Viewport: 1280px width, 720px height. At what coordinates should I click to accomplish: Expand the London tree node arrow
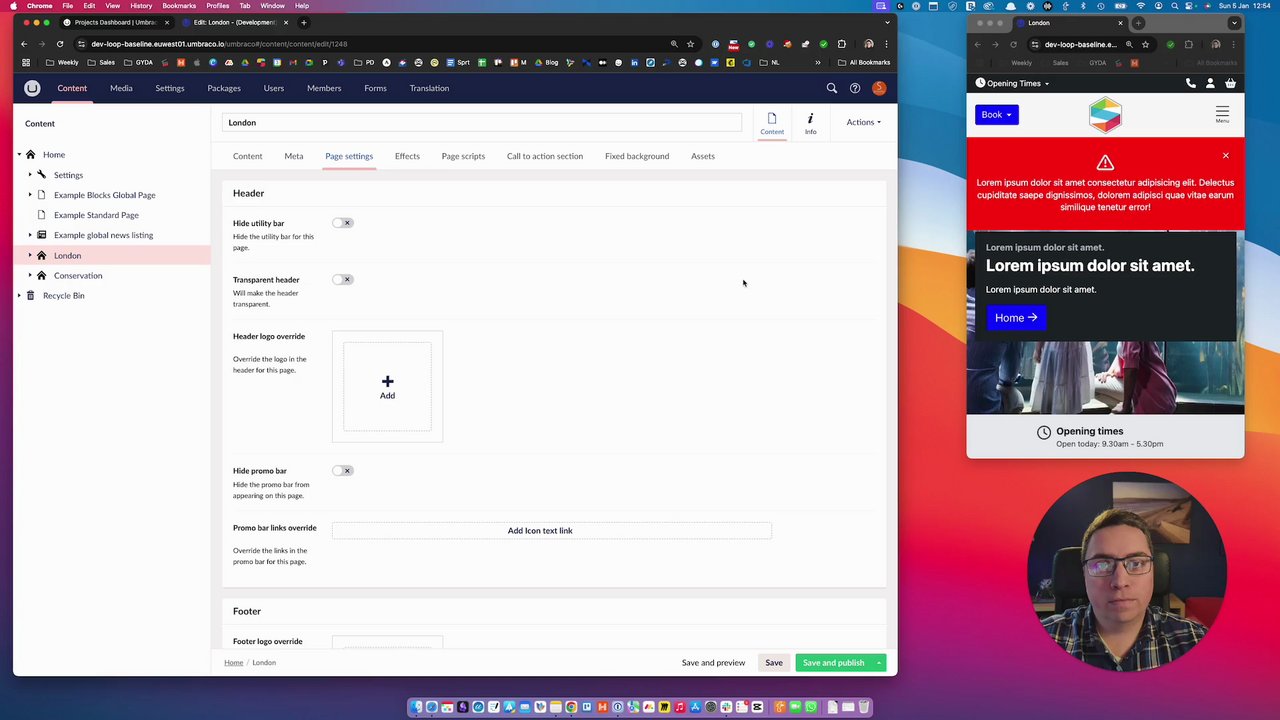coord(30,255)
